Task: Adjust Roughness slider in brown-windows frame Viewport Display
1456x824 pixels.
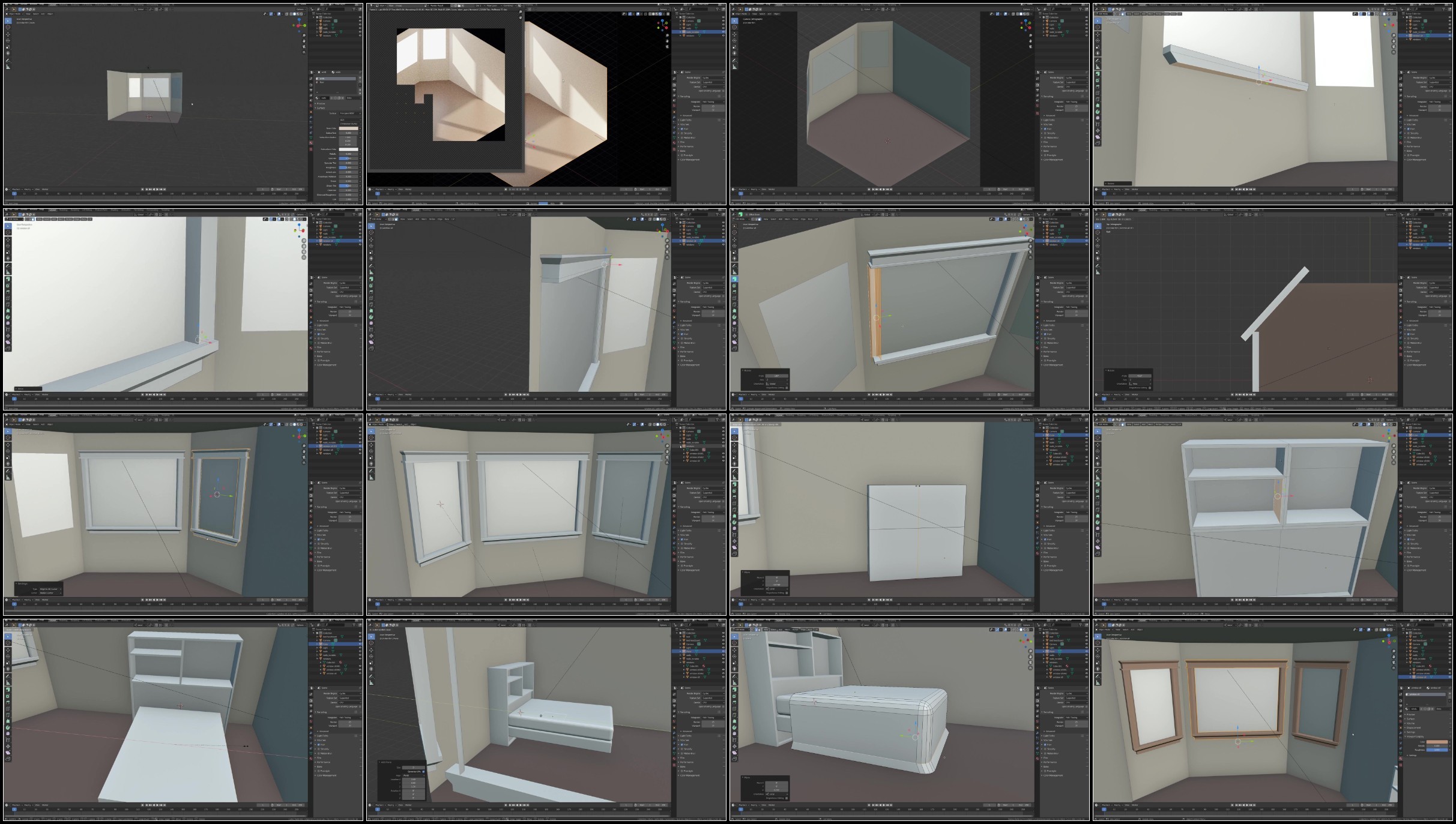Action: (1437, 750)
